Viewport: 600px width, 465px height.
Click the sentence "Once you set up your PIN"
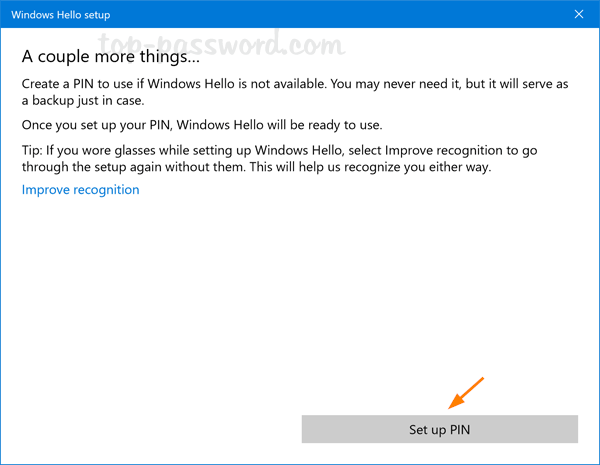pos(108,125)
